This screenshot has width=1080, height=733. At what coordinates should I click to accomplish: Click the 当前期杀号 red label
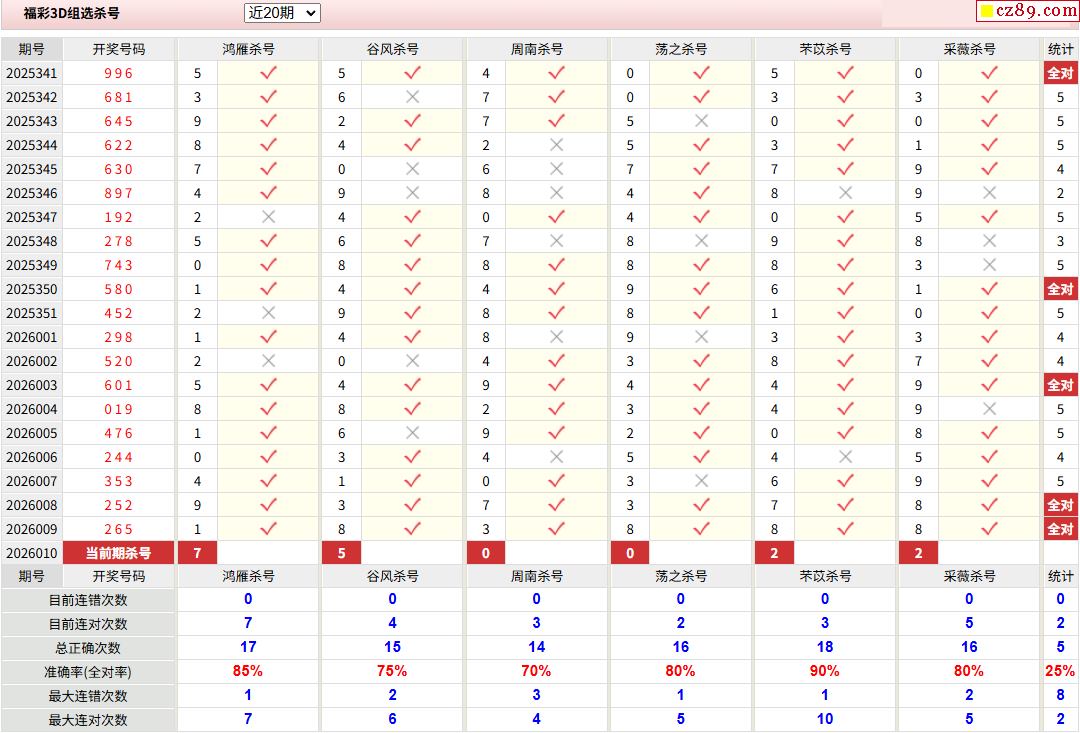(118, 553)
